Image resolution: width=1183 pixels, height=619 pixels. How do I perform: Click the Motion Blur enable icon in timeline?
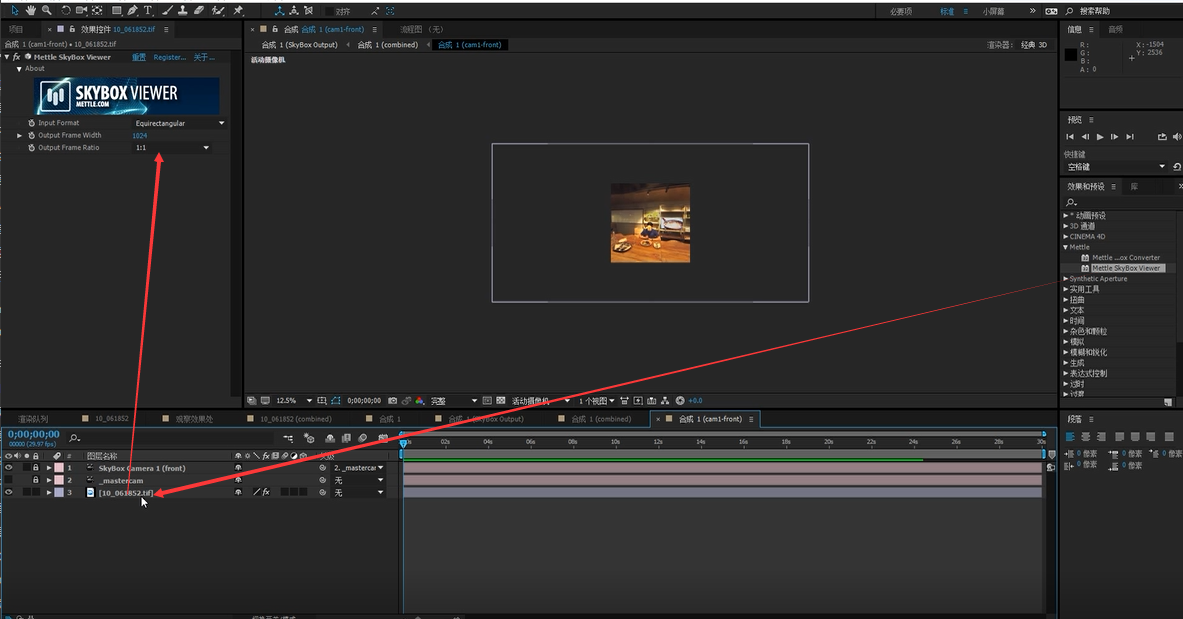click(363, 438)
